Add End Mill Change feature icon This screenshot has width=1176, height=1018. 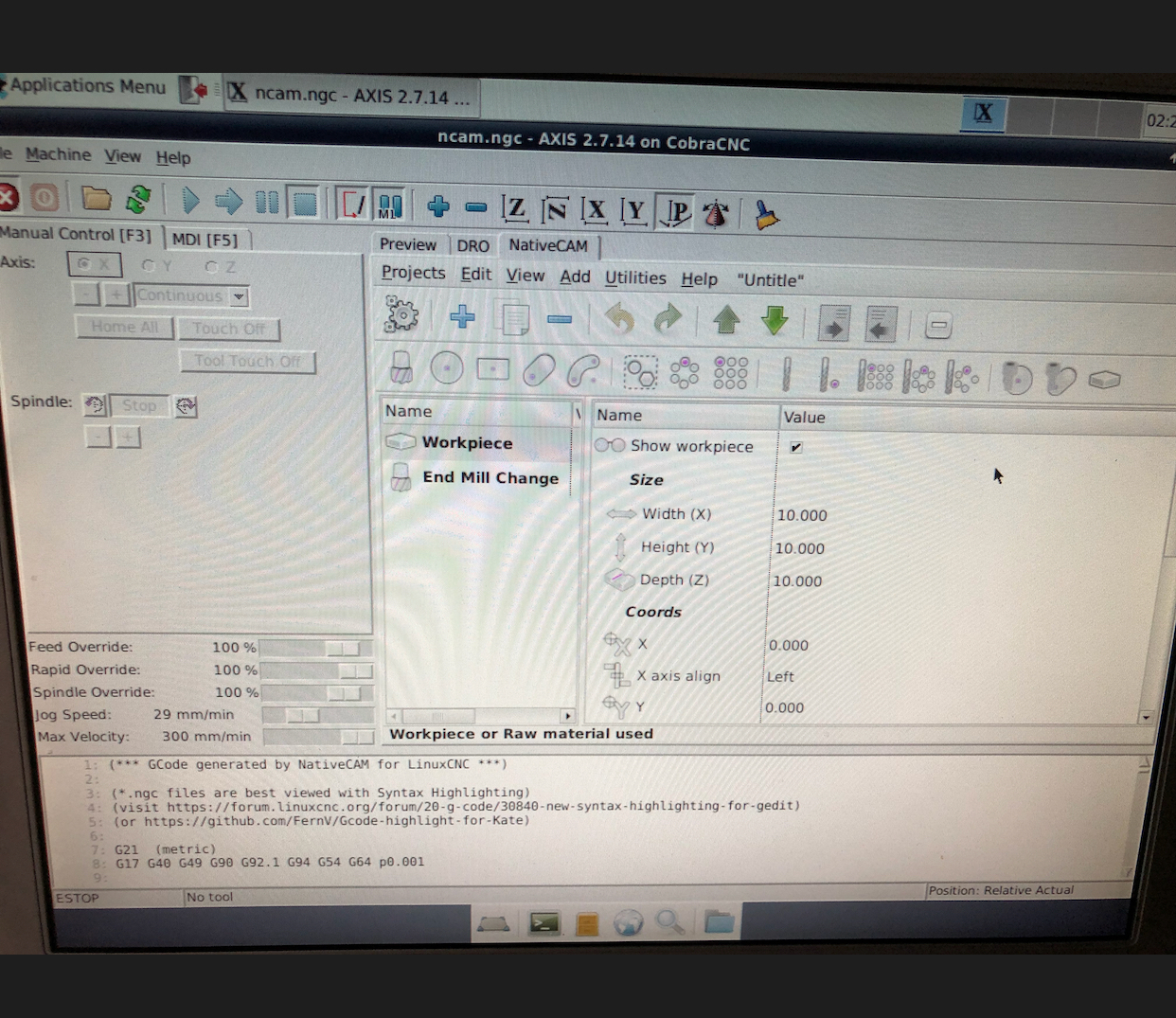coord(401,367)
